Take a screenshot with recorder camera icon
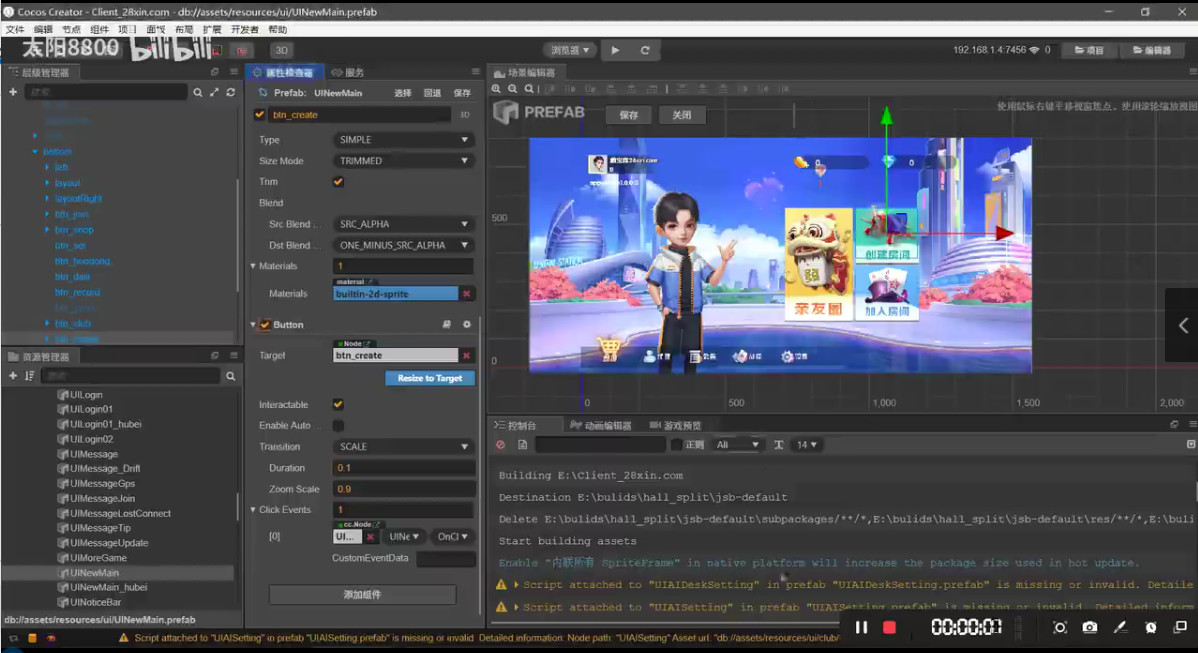Screen dimensions: 1198x653 [x=1090, y=627]
